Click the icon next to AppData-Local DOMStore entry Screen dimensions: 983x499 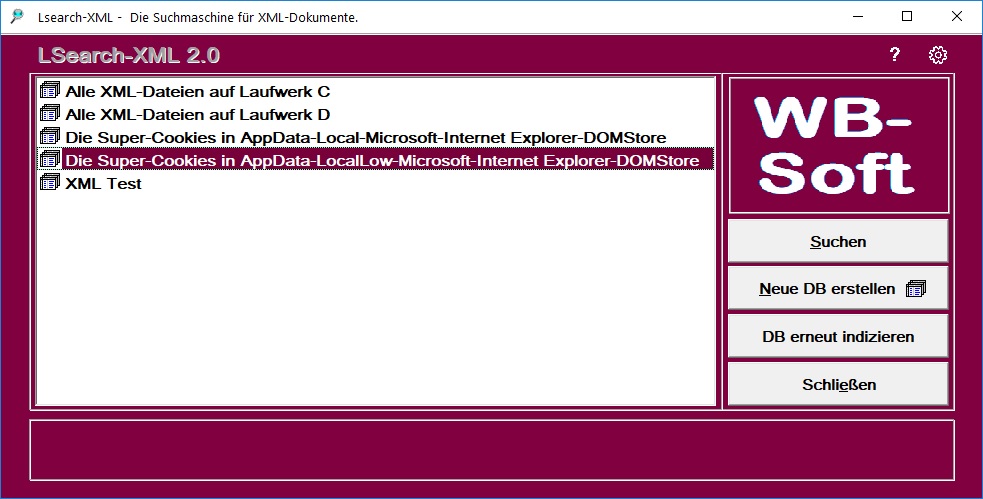[x=50, y=137]
